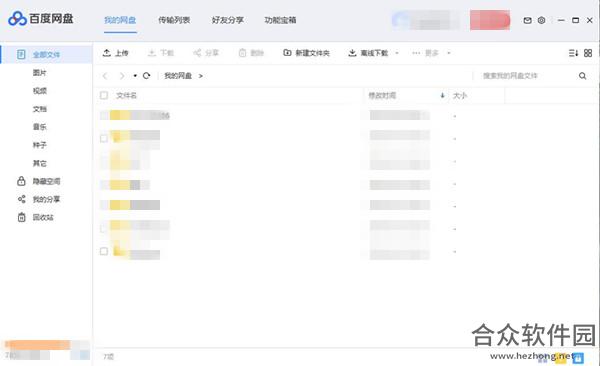The height and width of the screenshot is (366, 600).
Task: Expand the breadcrumb arrow after 我的网盘
Action: pyautogui.click(x=201, y=76)
